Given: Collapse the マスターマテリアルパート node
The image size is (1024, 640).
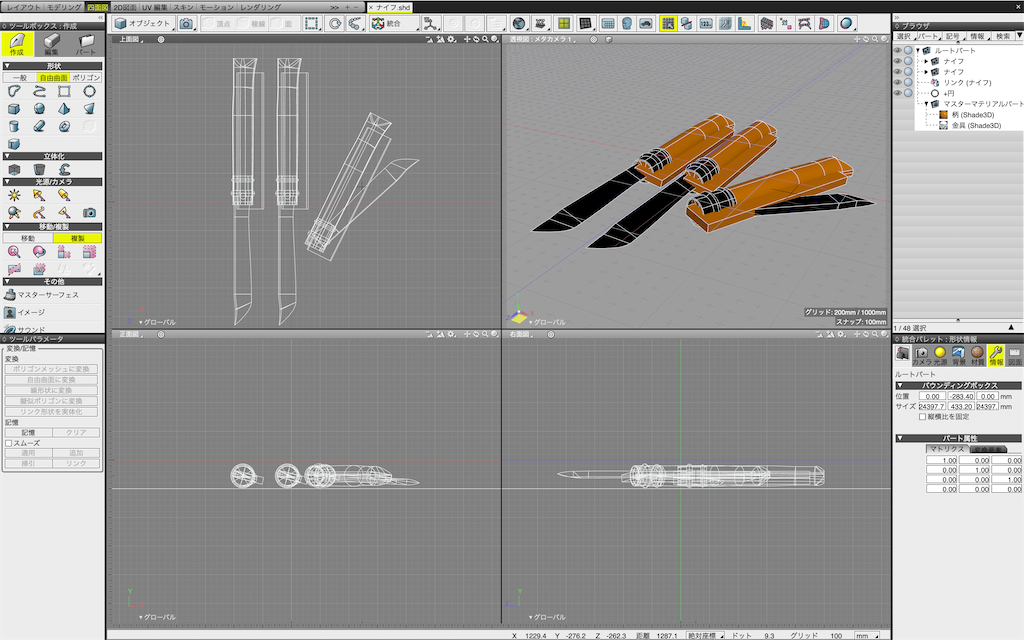Looking at the screenshot, I should click(926, 104).
